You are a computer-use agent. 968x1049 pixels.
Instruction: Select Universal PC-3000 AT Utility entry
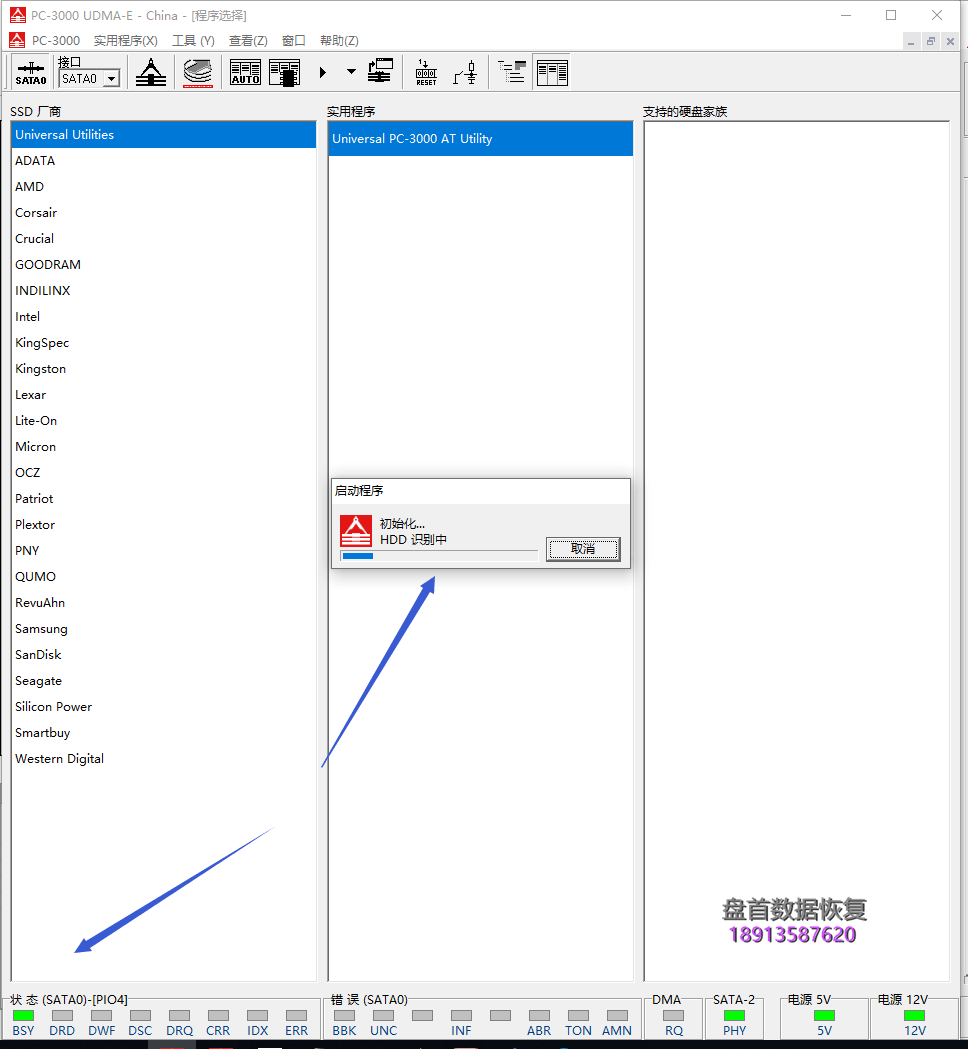480,139
